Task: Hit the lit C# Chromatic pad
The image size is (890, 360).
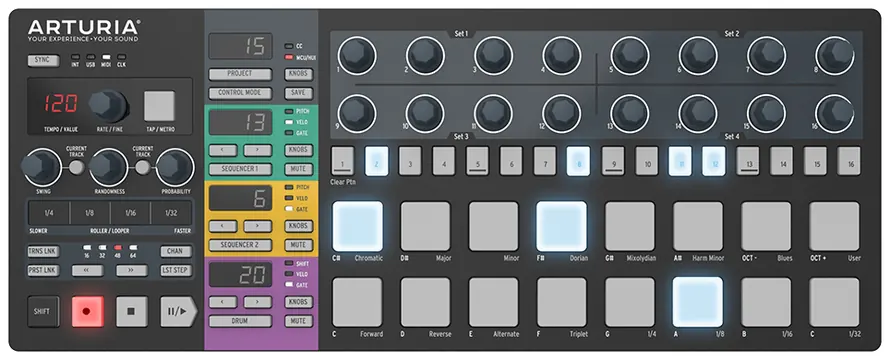Action: coord(358,226)
